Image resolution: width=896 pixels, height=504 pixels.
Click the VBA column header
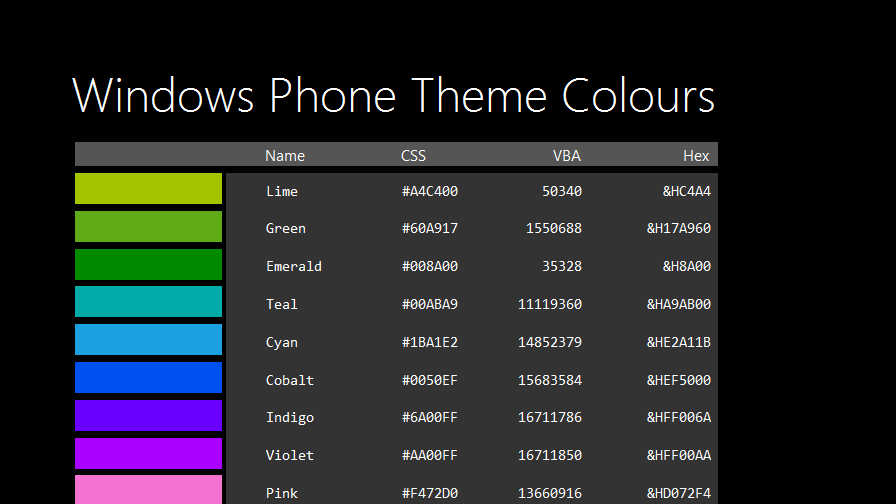click(566, 155)
